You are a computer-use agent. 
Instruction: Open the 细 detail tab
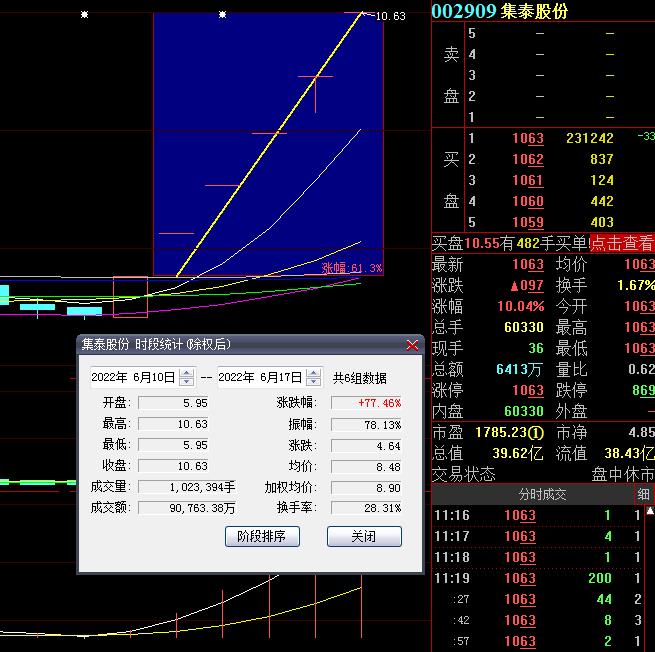tap(643, 495)
